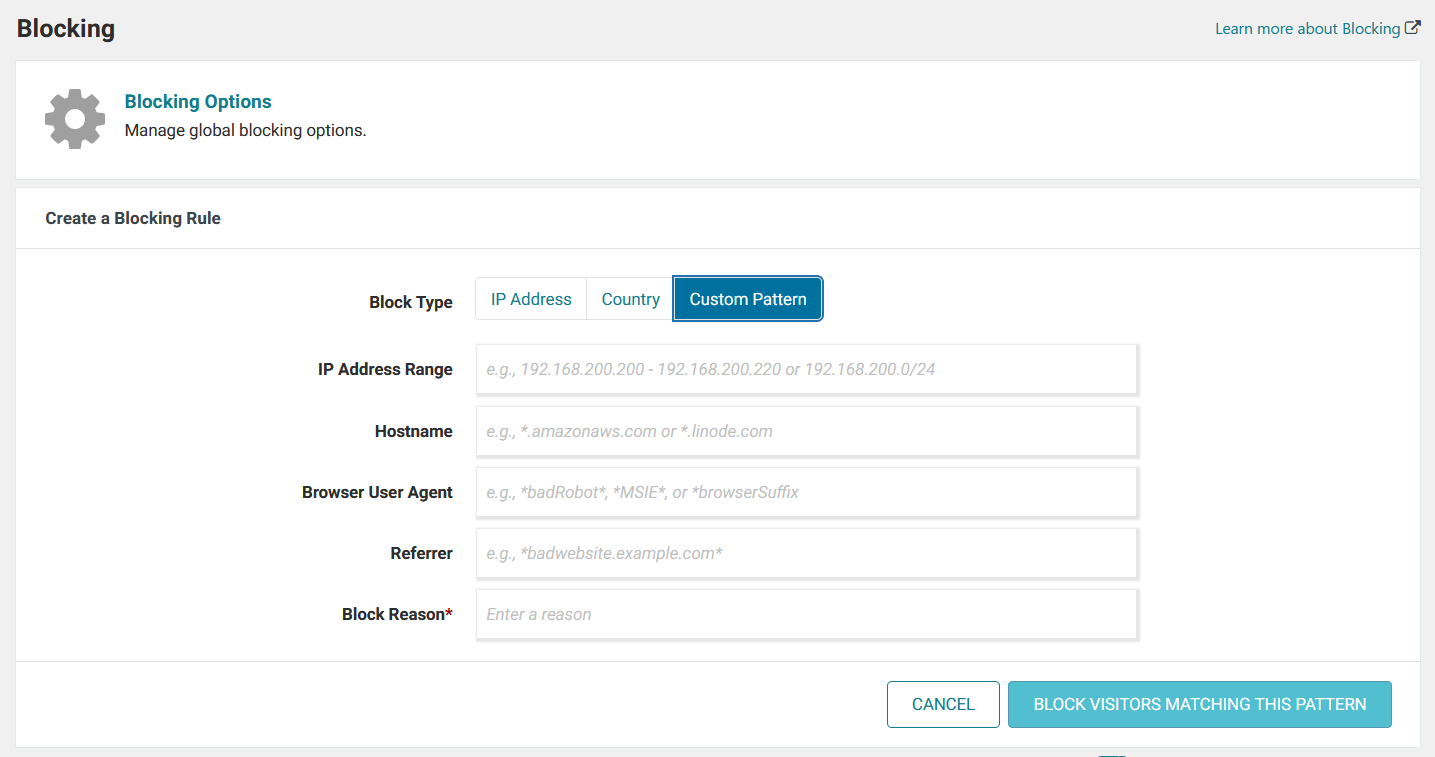The image size is (1435, 757).
Task: Click the Browser User Agent input box
Action: pyautogui.click(x=806, y=492)
